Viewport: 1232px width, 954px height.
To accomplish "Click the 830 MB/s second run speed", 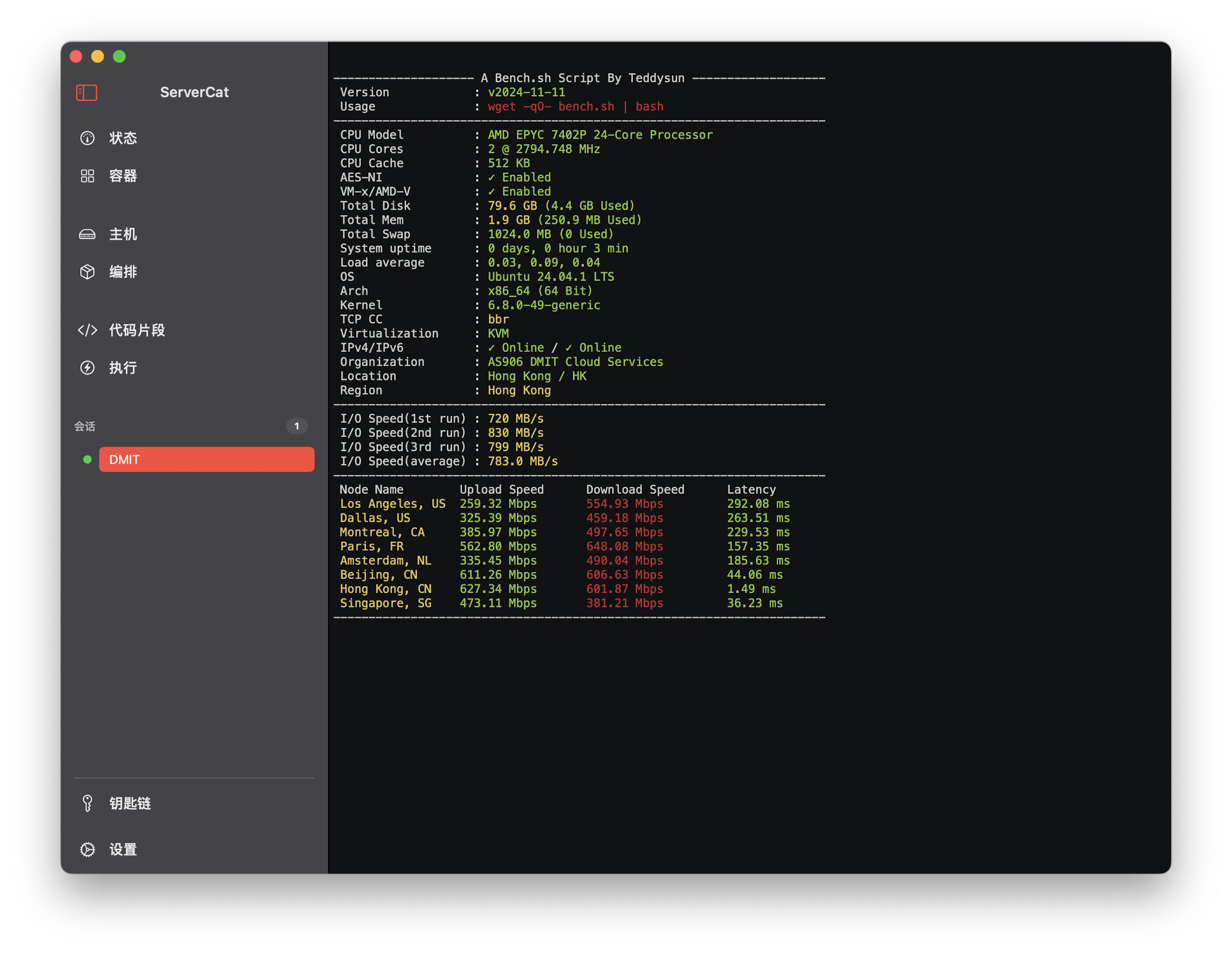I will click(516, 433).
